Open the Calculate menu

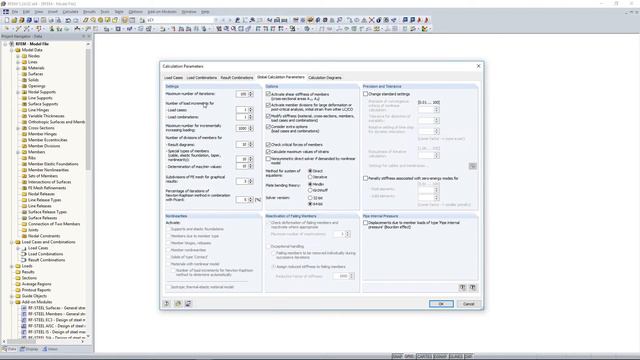coord(70,12)
